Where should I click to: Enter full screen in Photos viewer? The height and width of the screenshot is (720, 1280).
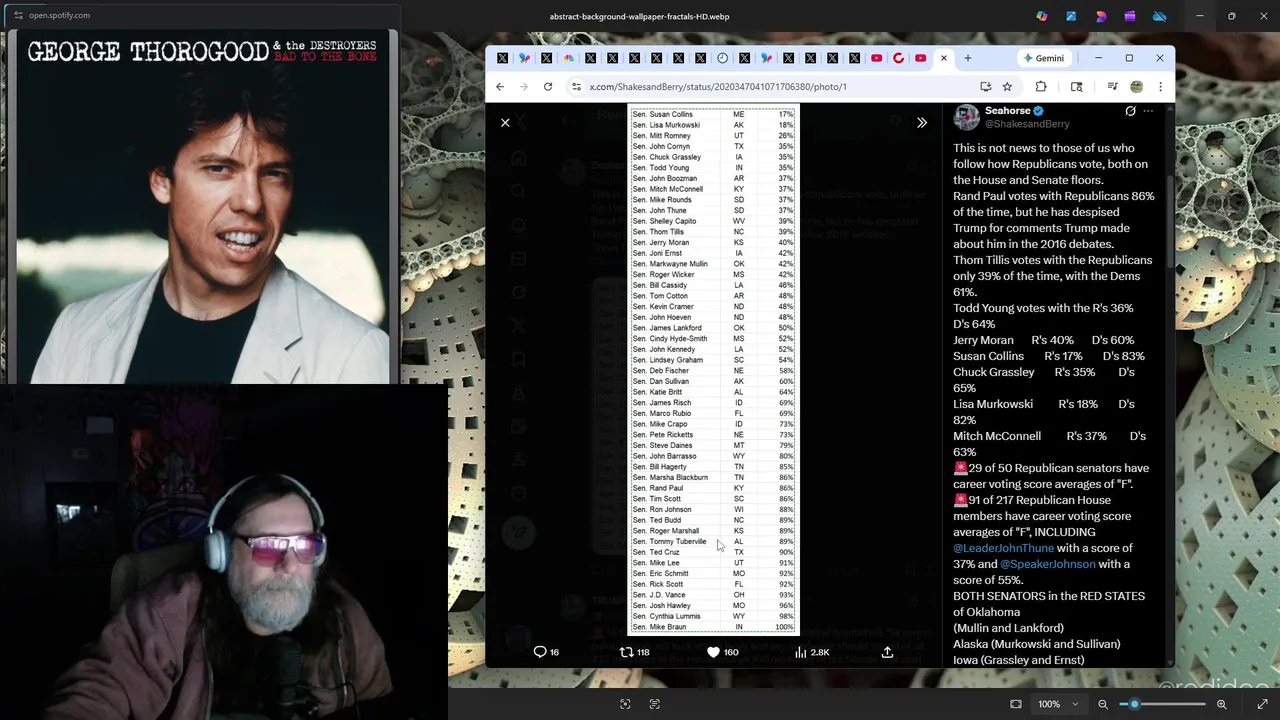[1262, 704]
